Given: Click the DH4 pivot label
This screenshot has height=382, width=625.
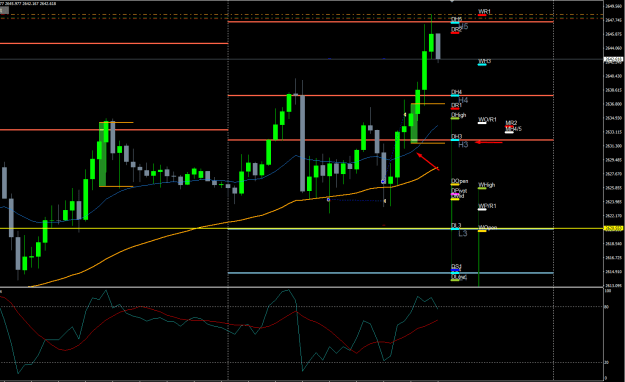Looking at the screenshot, I should [x=456, y=92].
